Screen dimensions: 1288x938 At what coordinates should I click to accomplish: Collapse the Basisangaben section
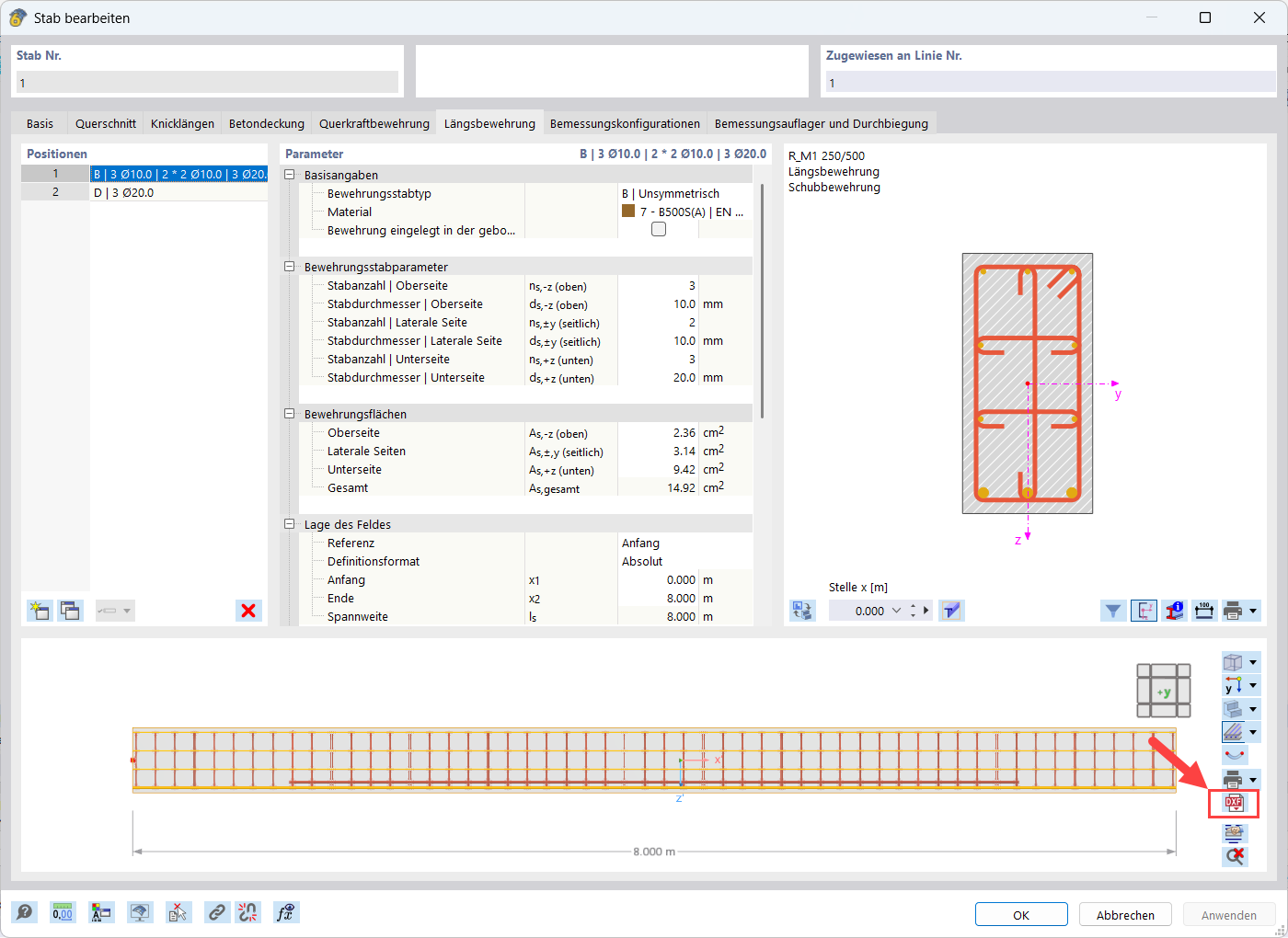point(290,175)
